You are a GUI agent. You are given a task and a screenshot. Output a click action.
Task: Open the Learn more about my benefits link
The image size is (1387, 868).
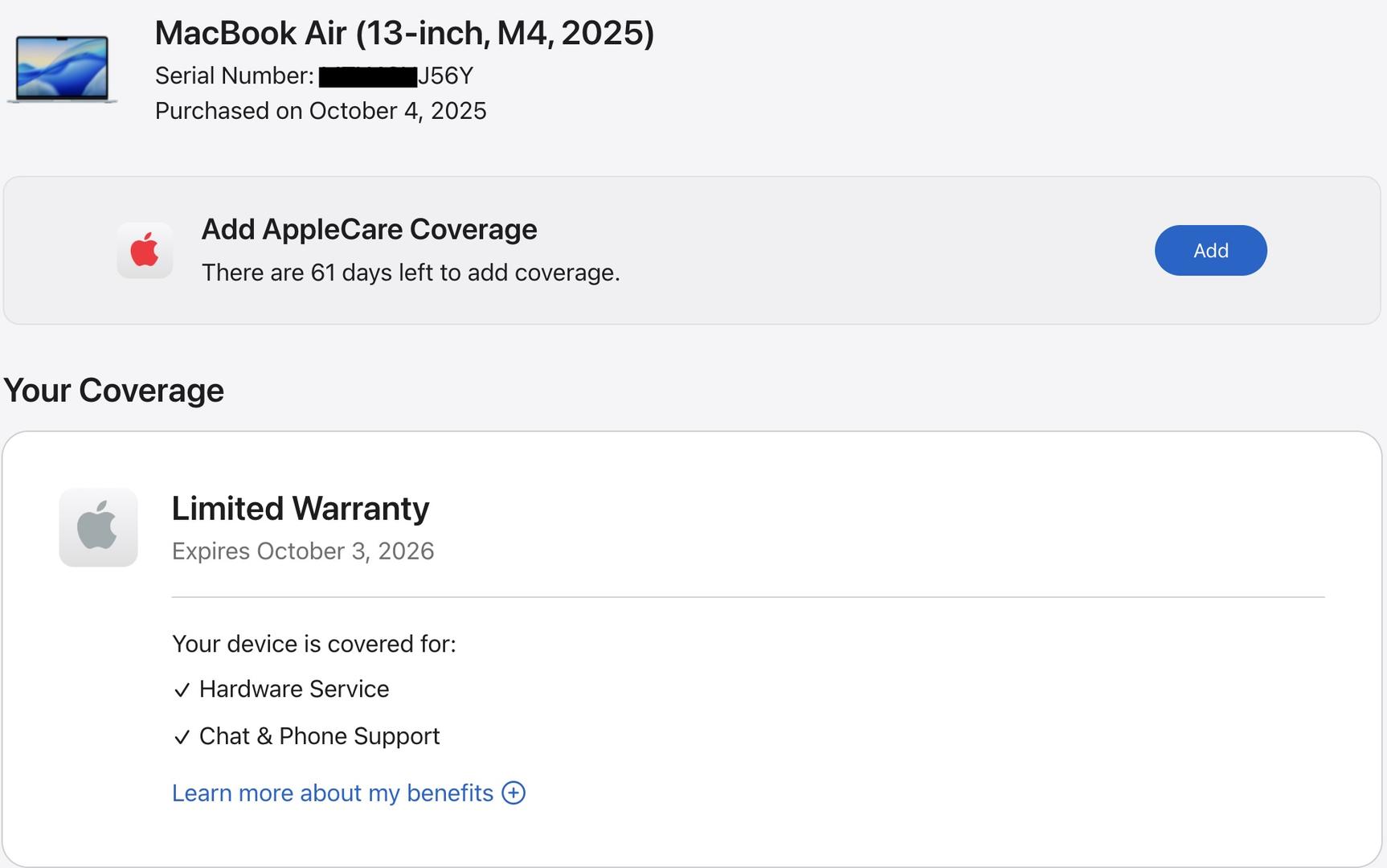332,793
